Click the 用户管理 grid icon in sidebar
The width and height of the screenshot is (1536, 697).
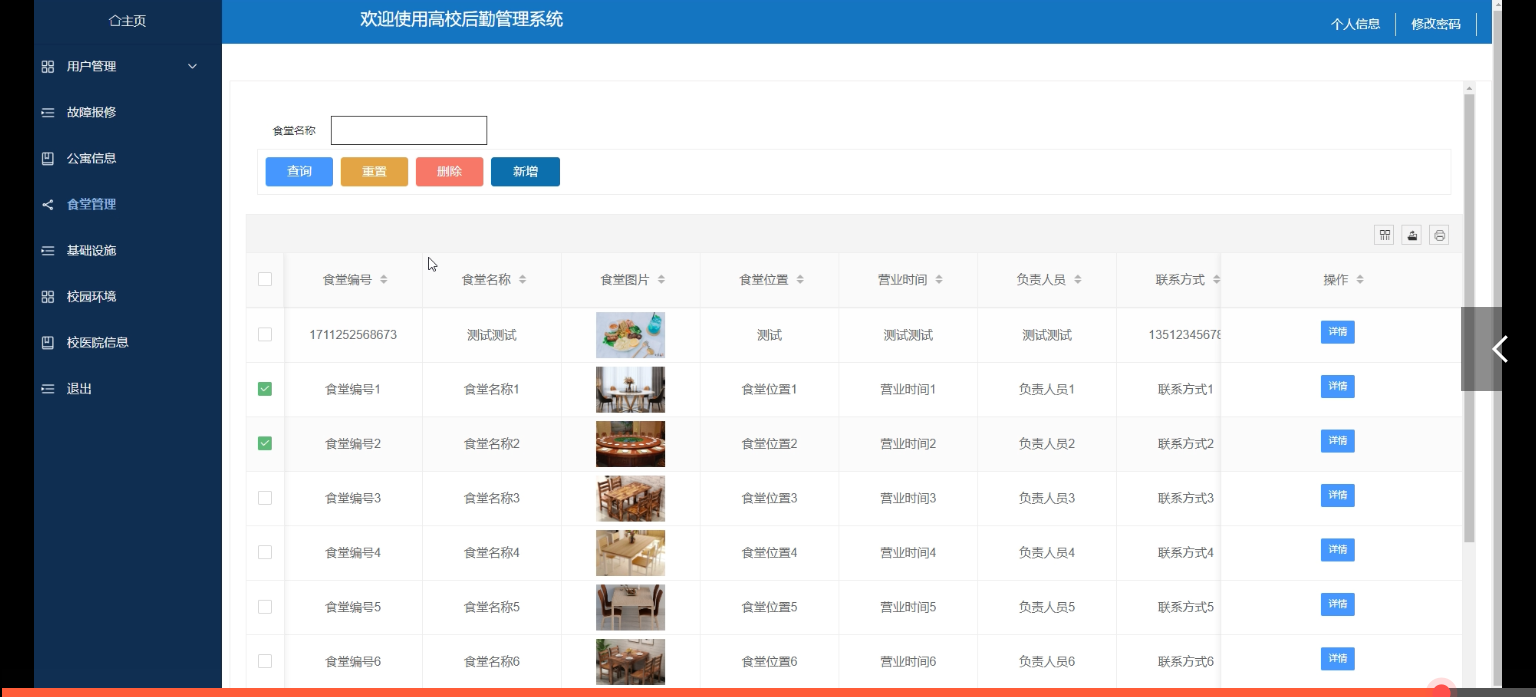coord(48,67)
